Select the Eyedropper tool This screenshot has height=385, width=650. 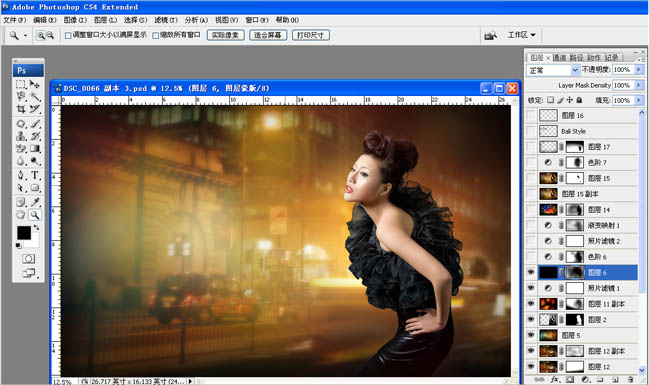35,202
